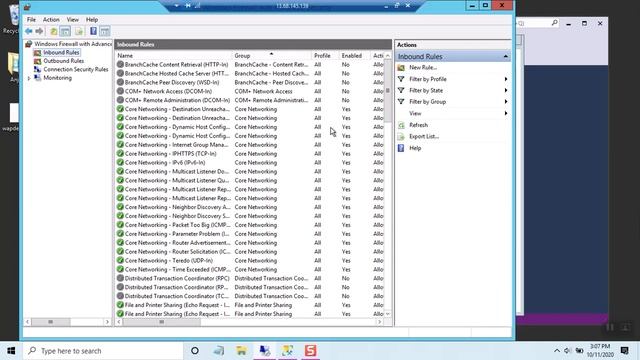640x360 pixels.
Task: Open the File menu
Action: pyautogui.click(x=31, y=20)
